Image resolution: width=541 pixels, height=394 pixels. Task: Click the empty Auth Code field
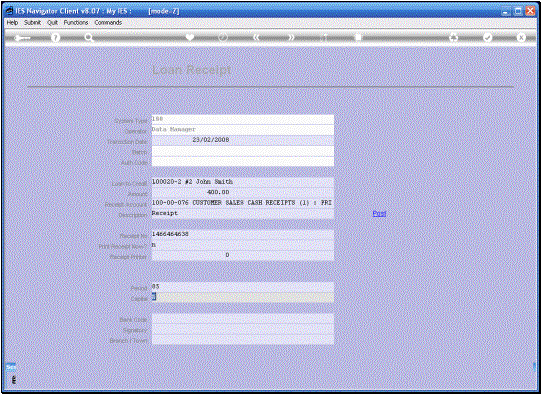tap(243, 161)
